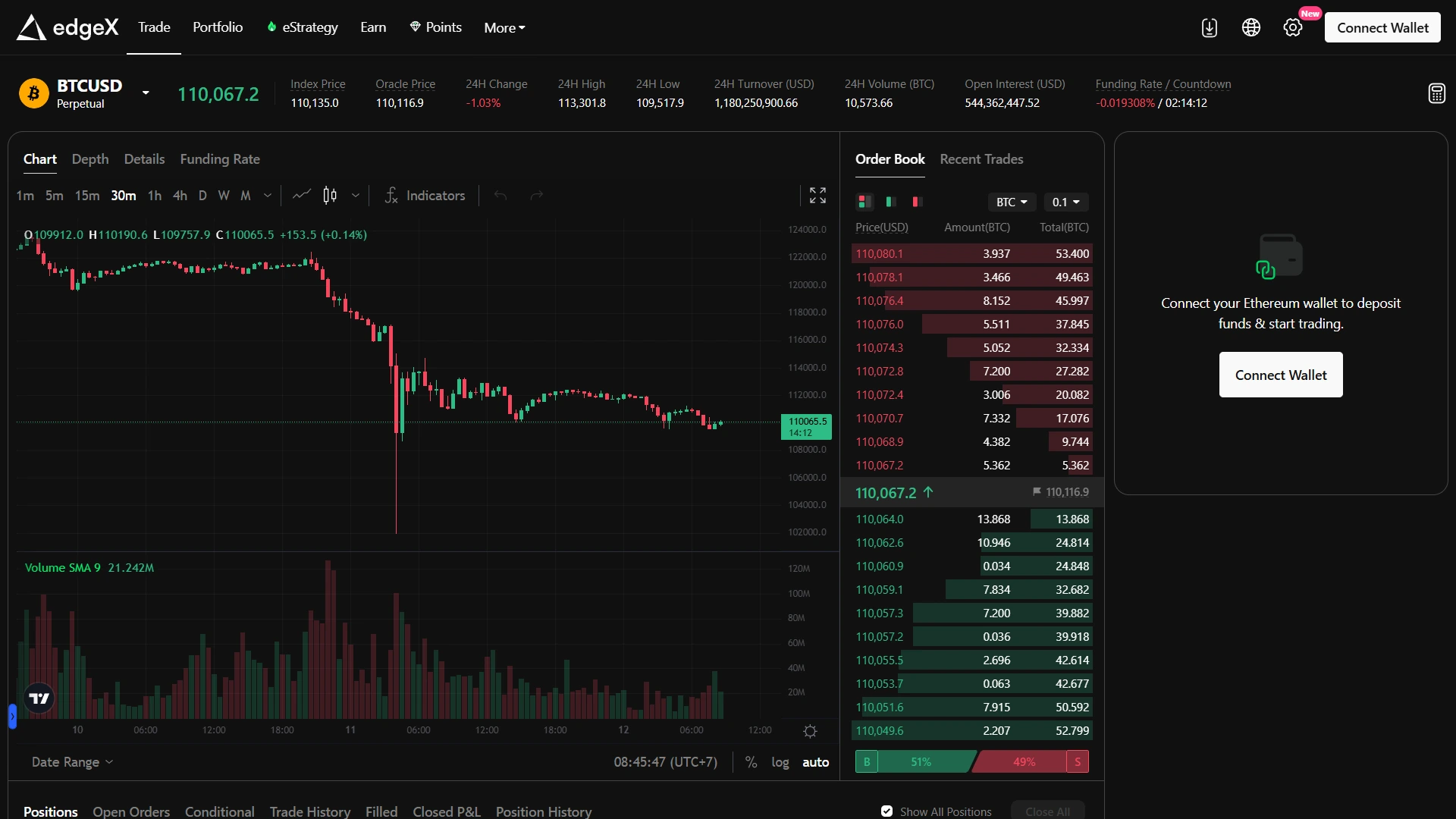Viewport: 1456px width, 819px height.
Task: Open the Funding Rate tab
Action: 220,159
